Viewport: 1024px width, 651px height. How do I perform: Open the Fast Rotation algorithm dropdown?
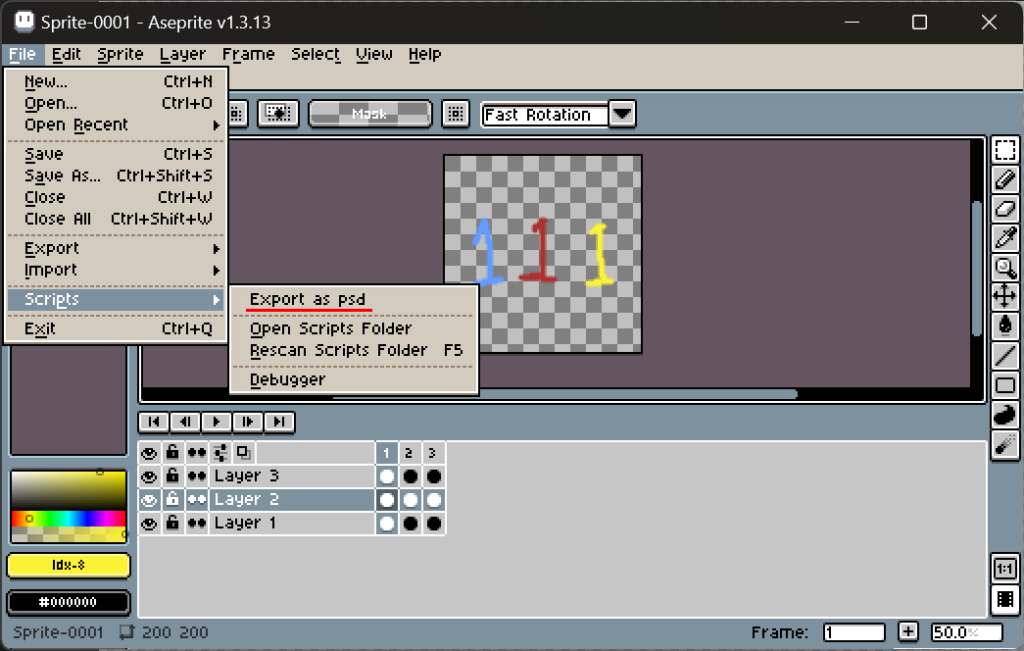point(622,114)
